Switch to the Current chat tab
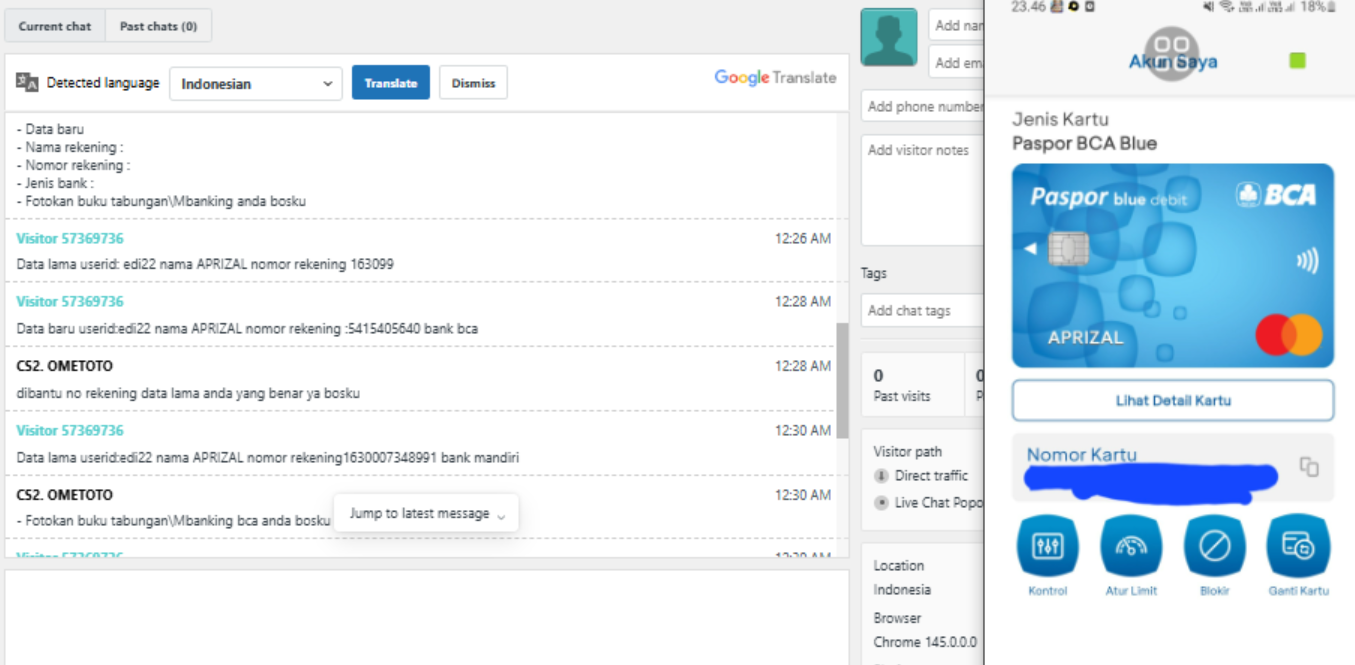The width and height of the screenshot is (1355, 665). point(55,26)
